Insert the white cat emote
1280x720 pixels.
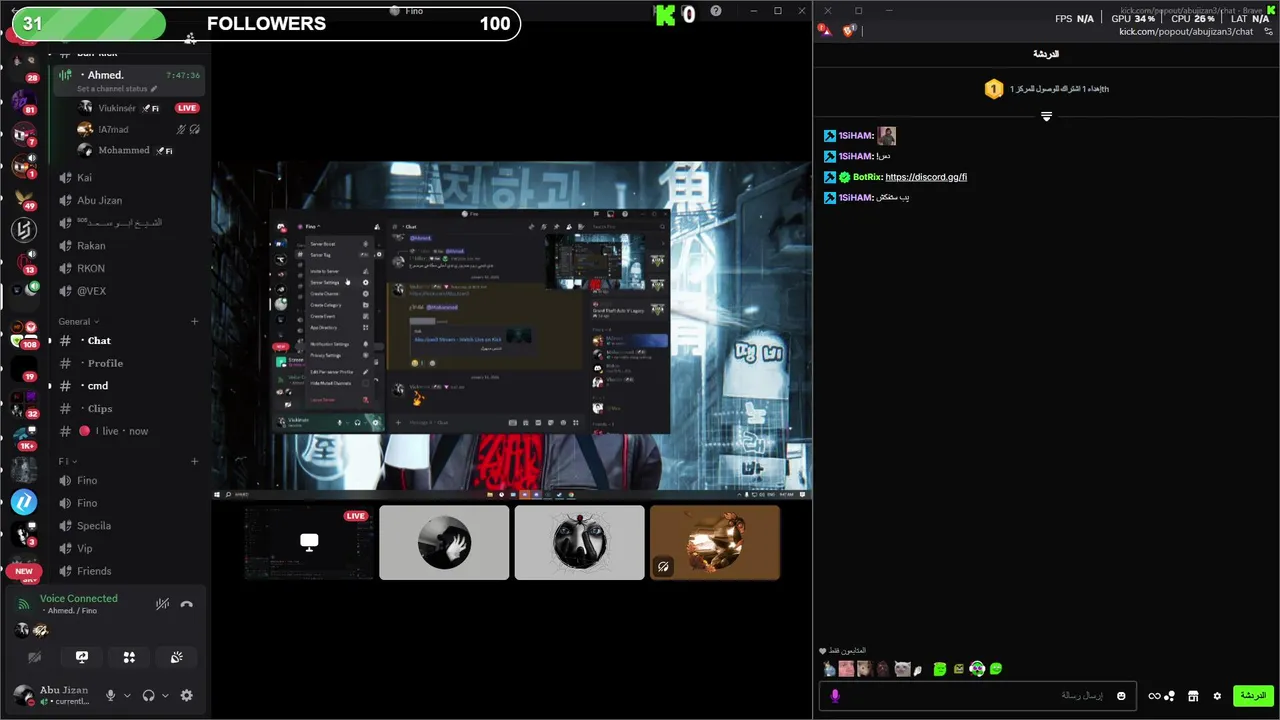pos(902,669)
